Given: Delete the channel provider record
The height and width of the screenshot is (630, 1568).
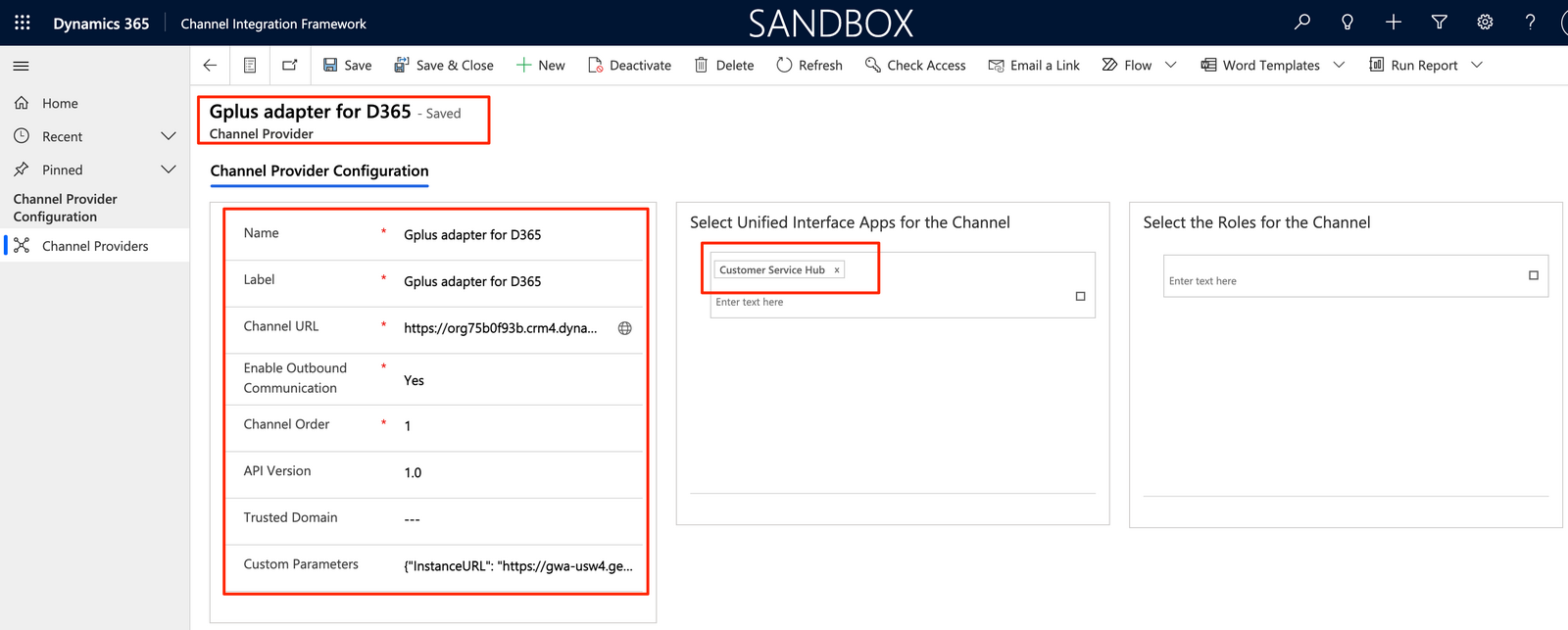Looking at the screenshot, I should click(724, 65).
